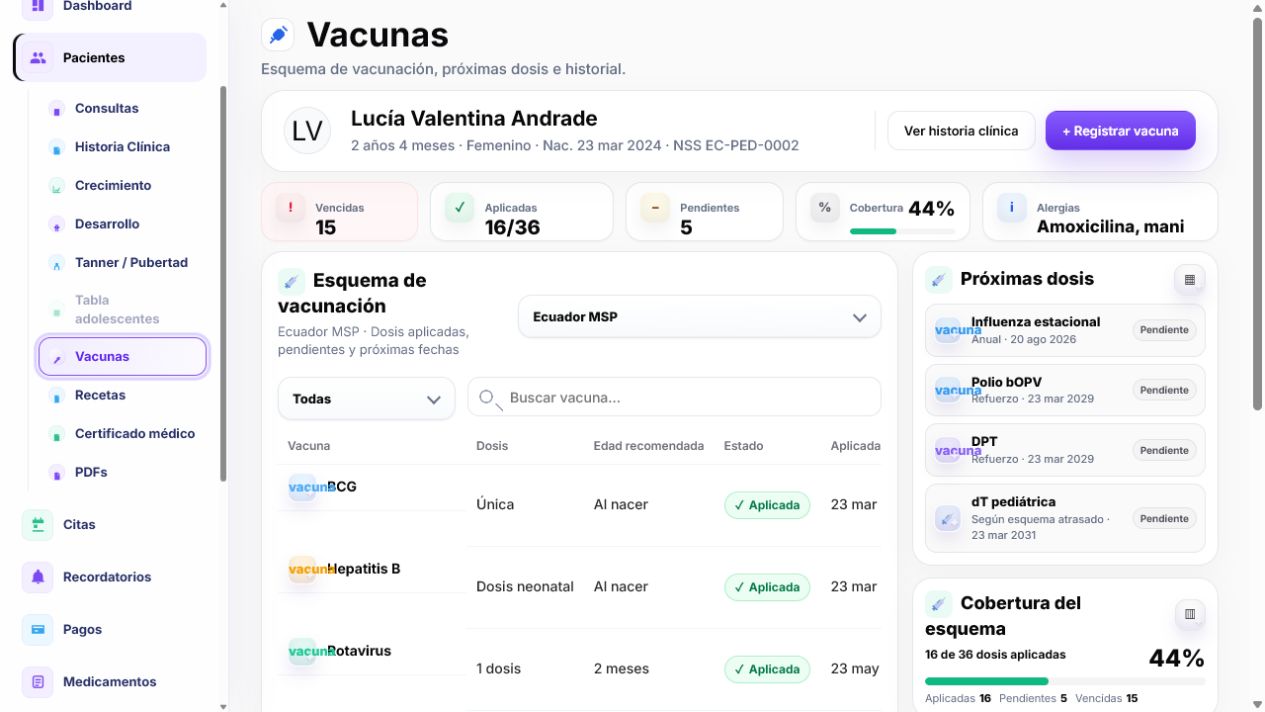Click the Pacientes people icon
The image size is (1265, 712).
(x=38, y=58)
